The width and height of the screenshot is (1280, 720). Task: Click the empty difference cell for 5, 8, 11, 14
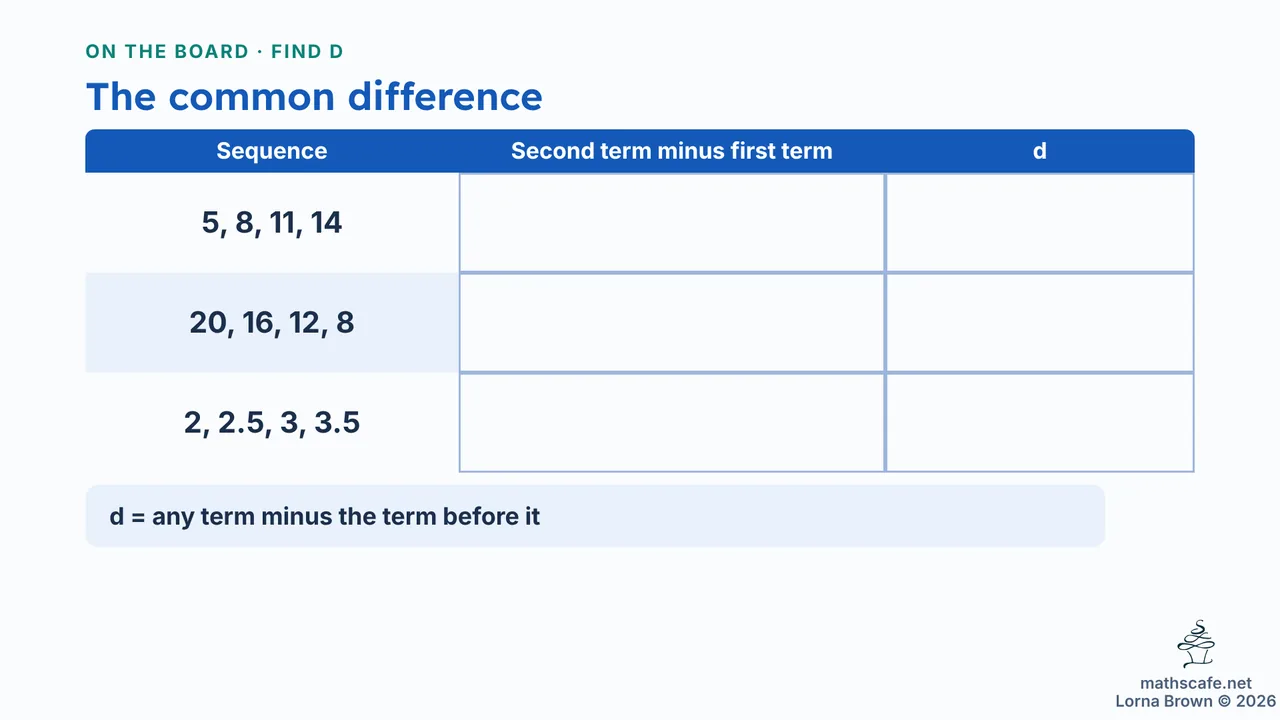[x=672, y=223]
